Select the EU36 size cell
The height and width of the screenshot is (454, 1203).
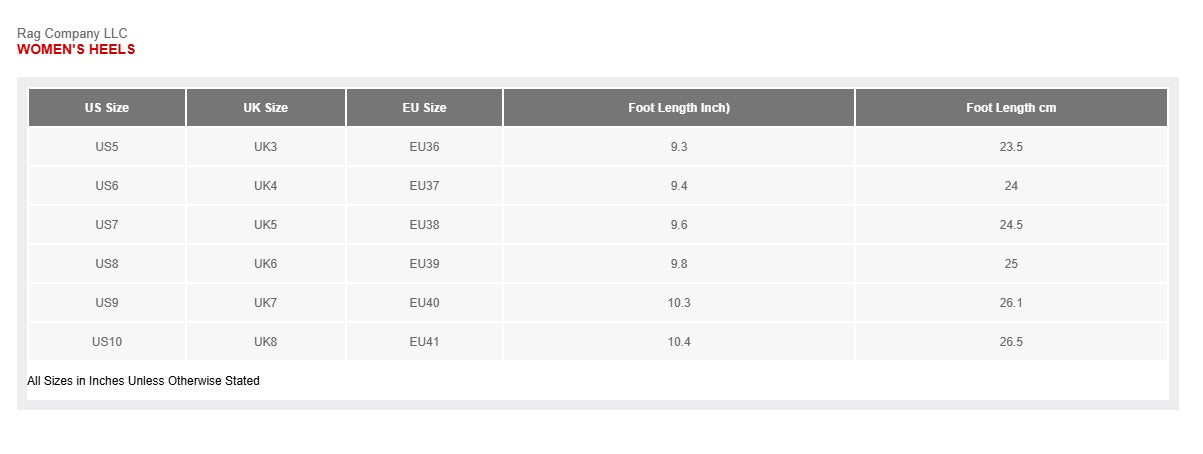point(424,147)
